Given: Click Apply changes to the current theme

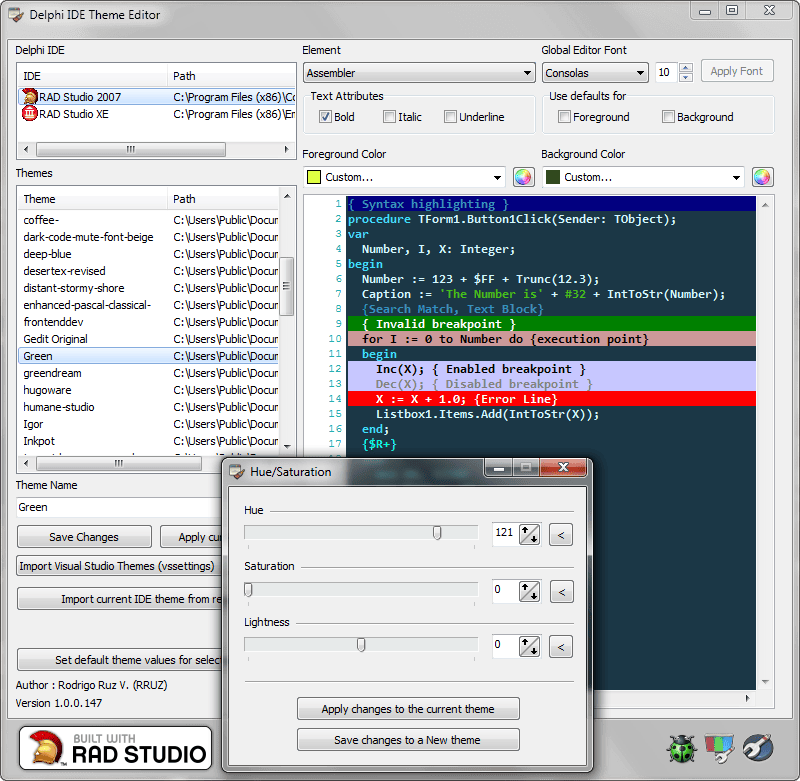Looking at the screenshot, I should pyautogui.click(x=408, y=709).
